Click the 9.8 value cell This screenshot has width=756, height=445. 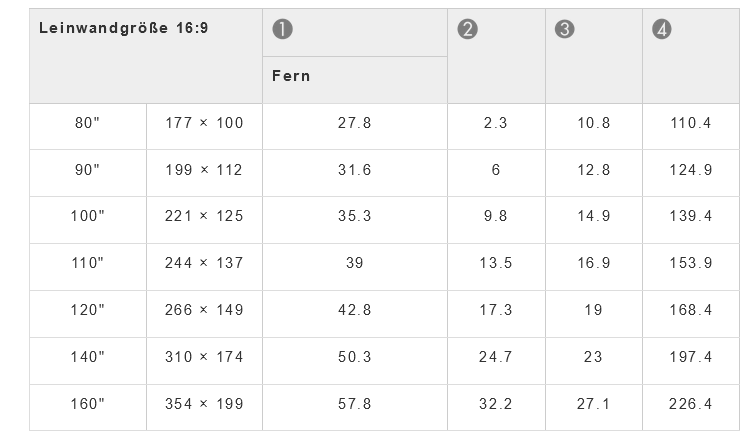(496, 216)
